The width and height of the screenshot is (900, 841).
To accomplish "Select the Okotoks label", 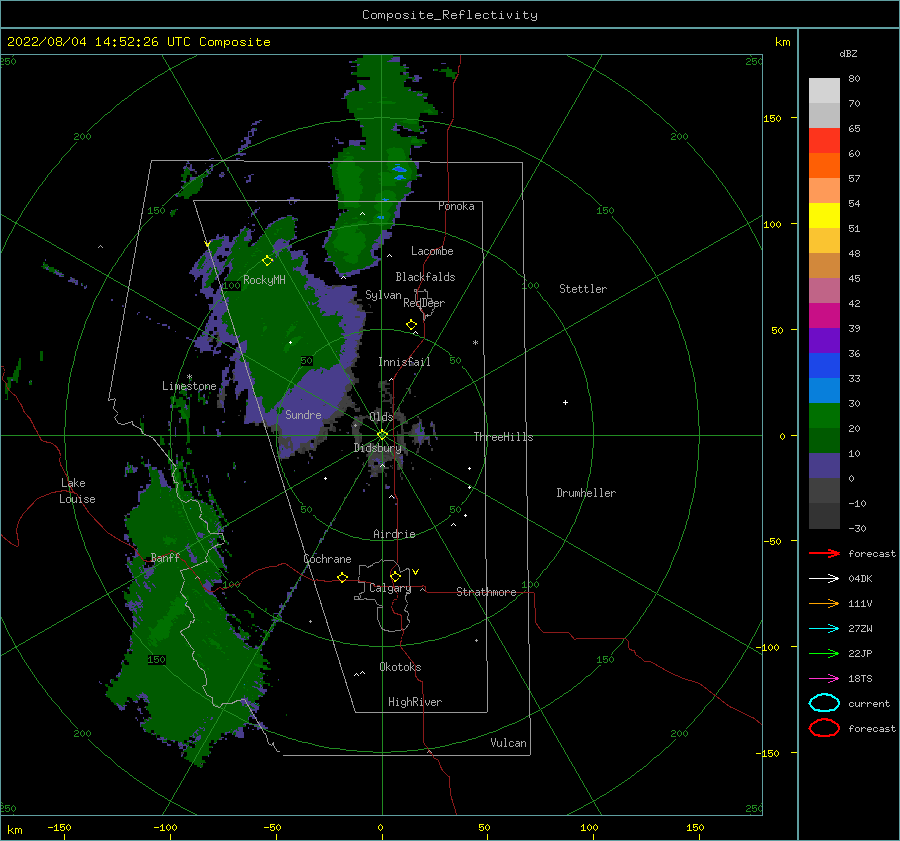I will coord(401,666).
